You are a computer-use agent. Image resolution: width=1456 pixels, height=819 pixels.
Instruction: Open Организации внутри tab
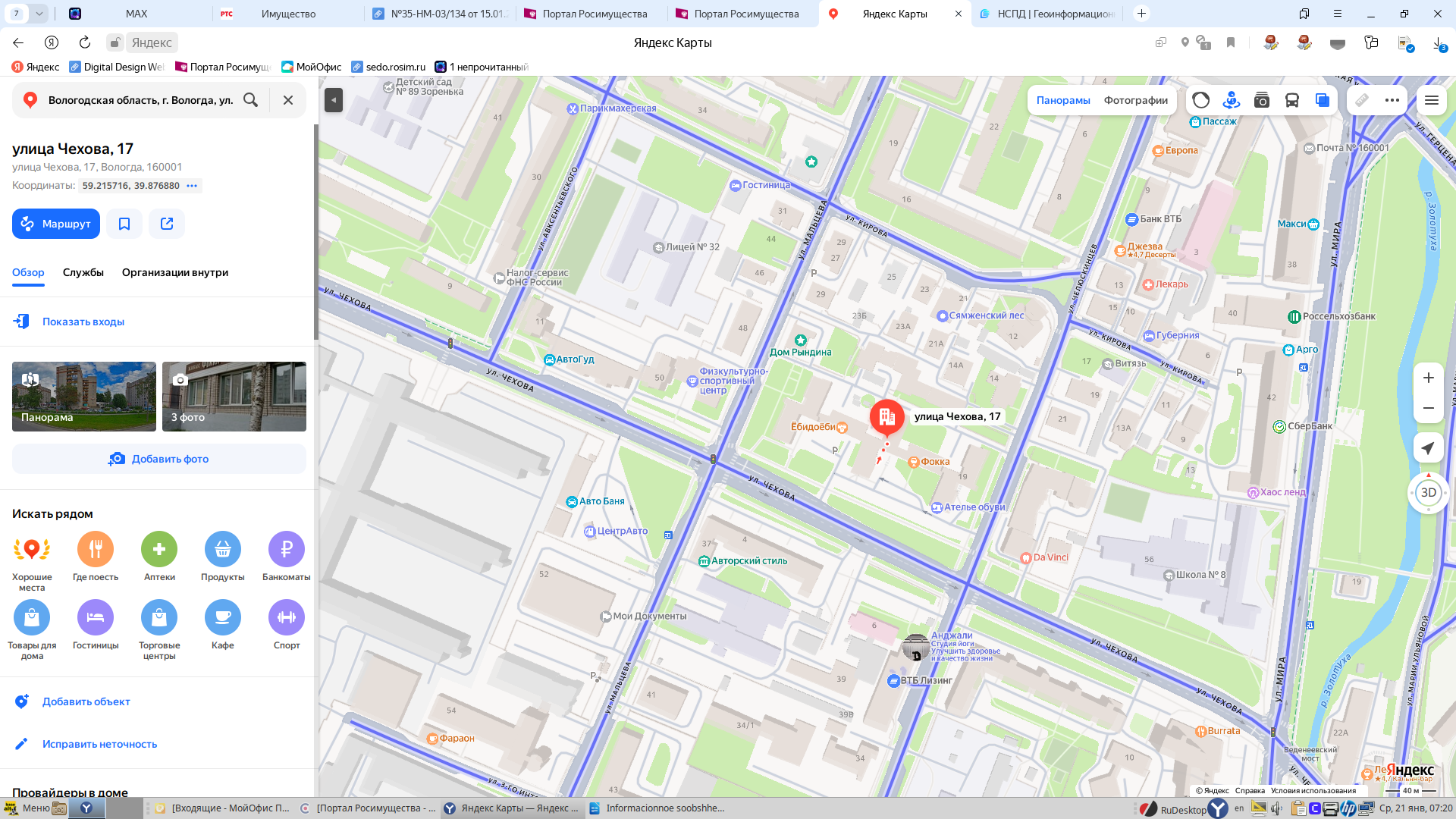[175, 272]
